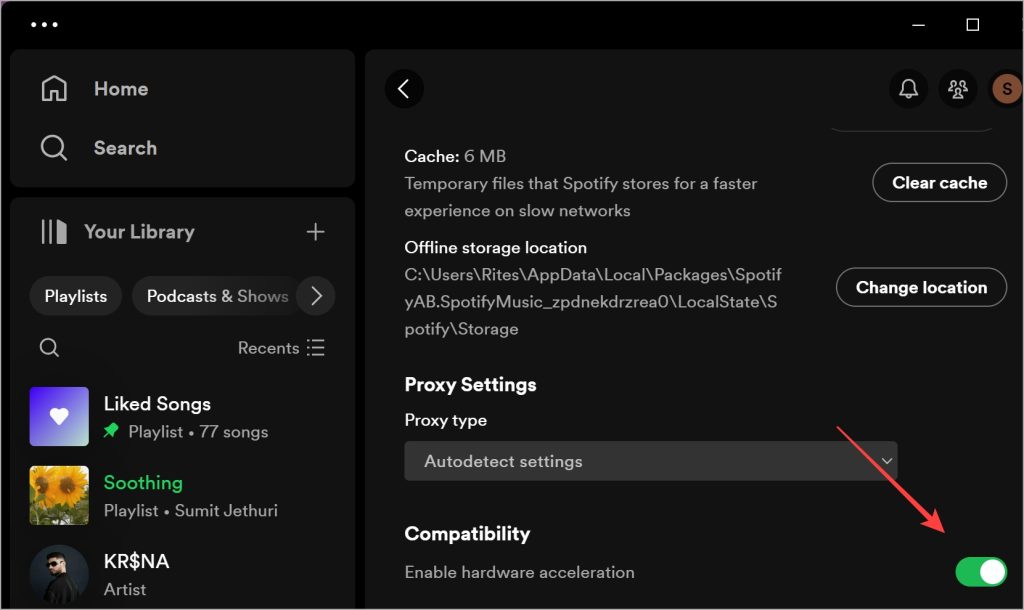Click the 'Proxy type' label

pyautogui.click(x=445, y=420)
